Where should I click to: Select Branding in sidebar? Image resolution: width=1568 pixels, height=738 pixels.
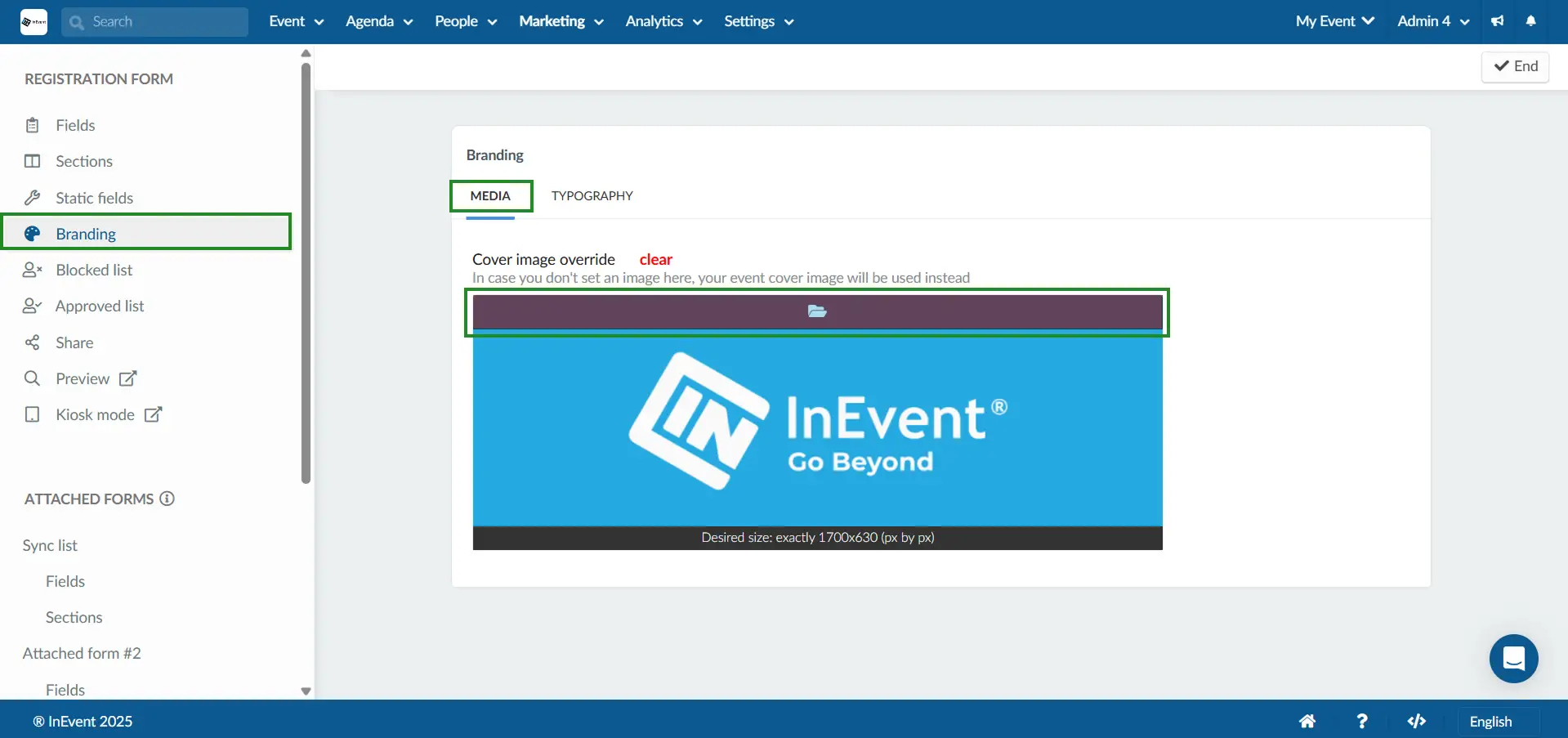coord(147,233)
